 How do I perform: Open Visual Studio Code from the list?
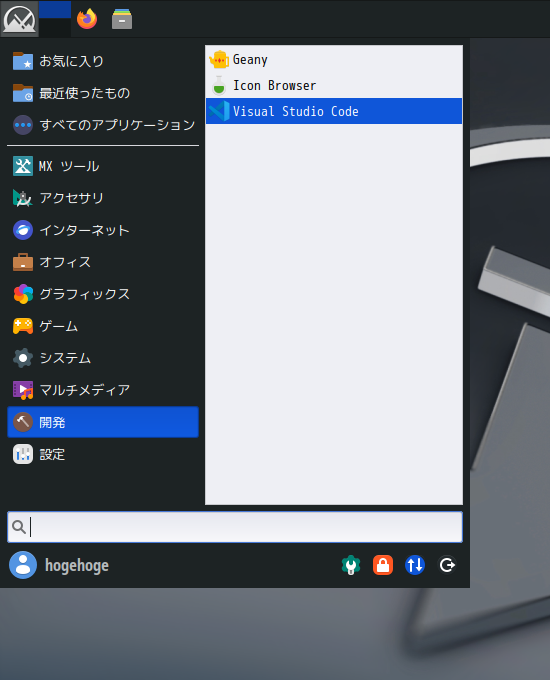[x=334, y=111]
